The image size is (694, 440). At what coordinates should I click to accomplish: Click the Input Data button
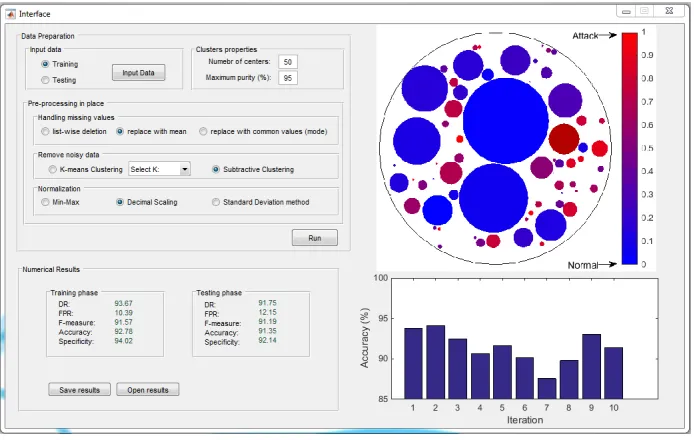pos(139,73)
